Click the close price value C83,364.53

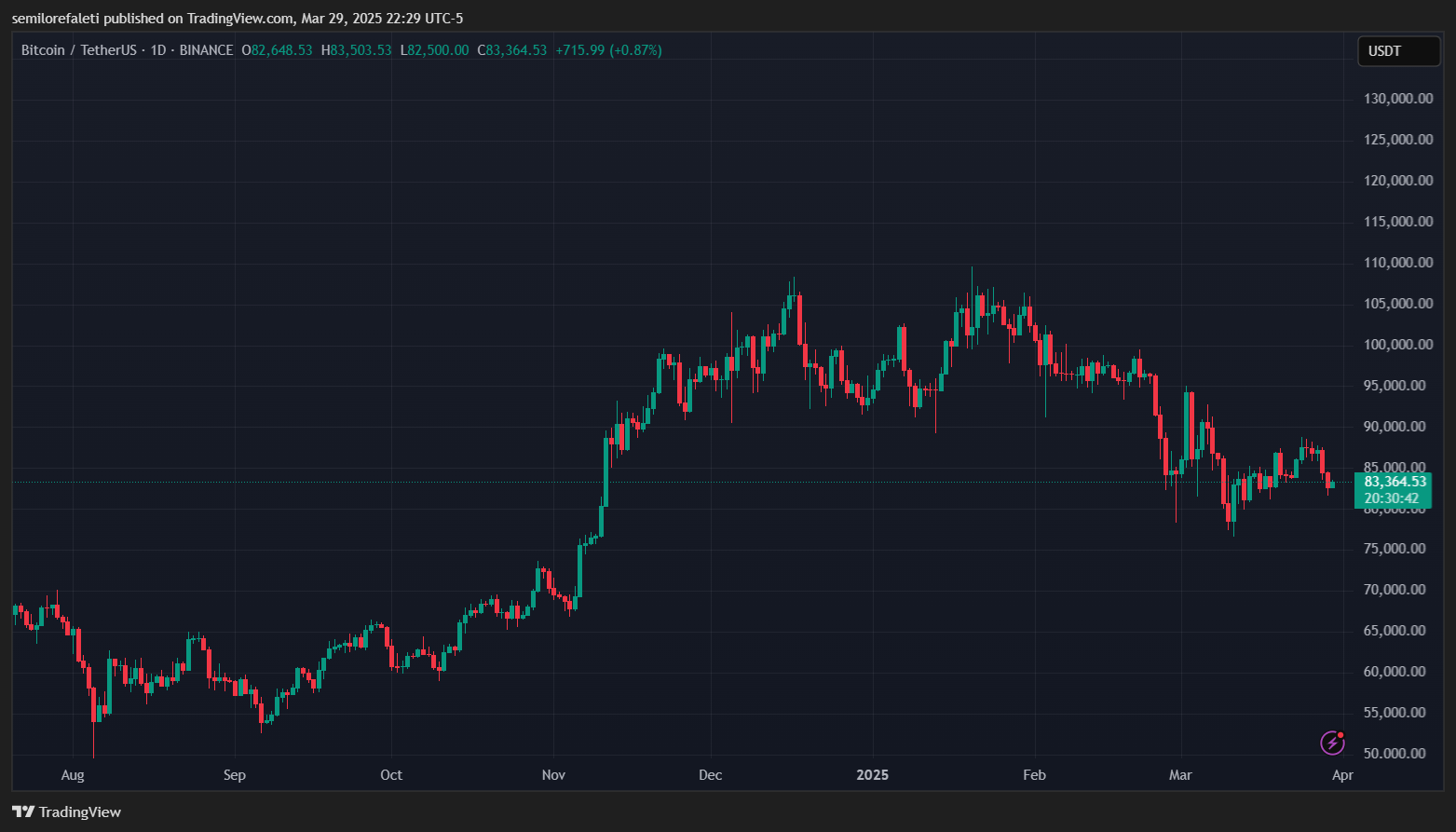tap(511, 49)
